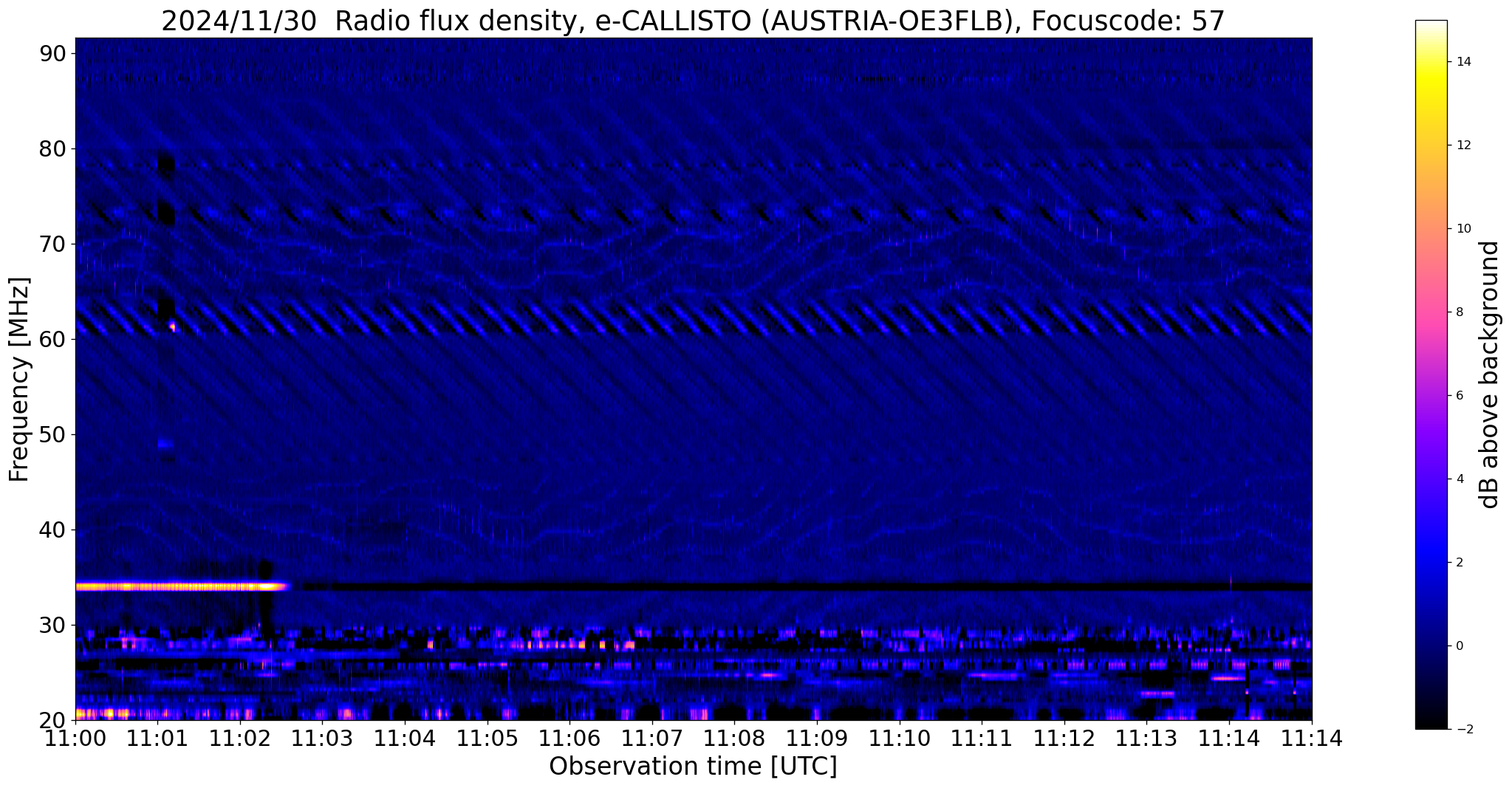Viewport: 1512px width, 788px height.
Task: Click the 11:04 time tick label
Action: 405,738
